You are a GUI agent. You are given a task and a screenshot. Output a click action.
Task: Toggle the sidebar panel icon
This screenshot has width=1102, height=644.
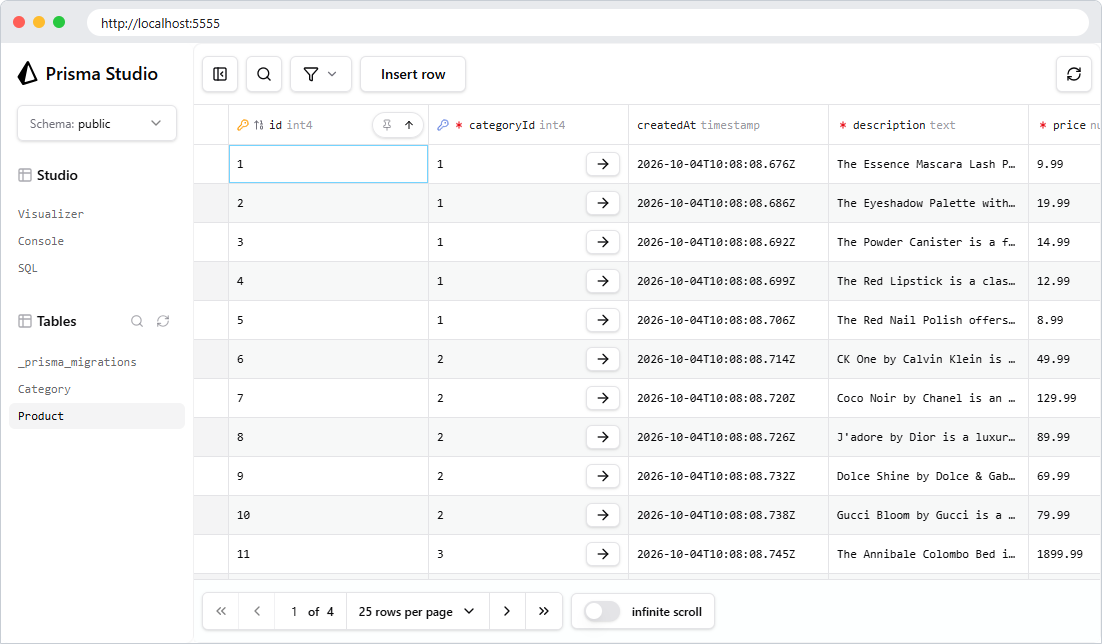(x=220, y=75)
